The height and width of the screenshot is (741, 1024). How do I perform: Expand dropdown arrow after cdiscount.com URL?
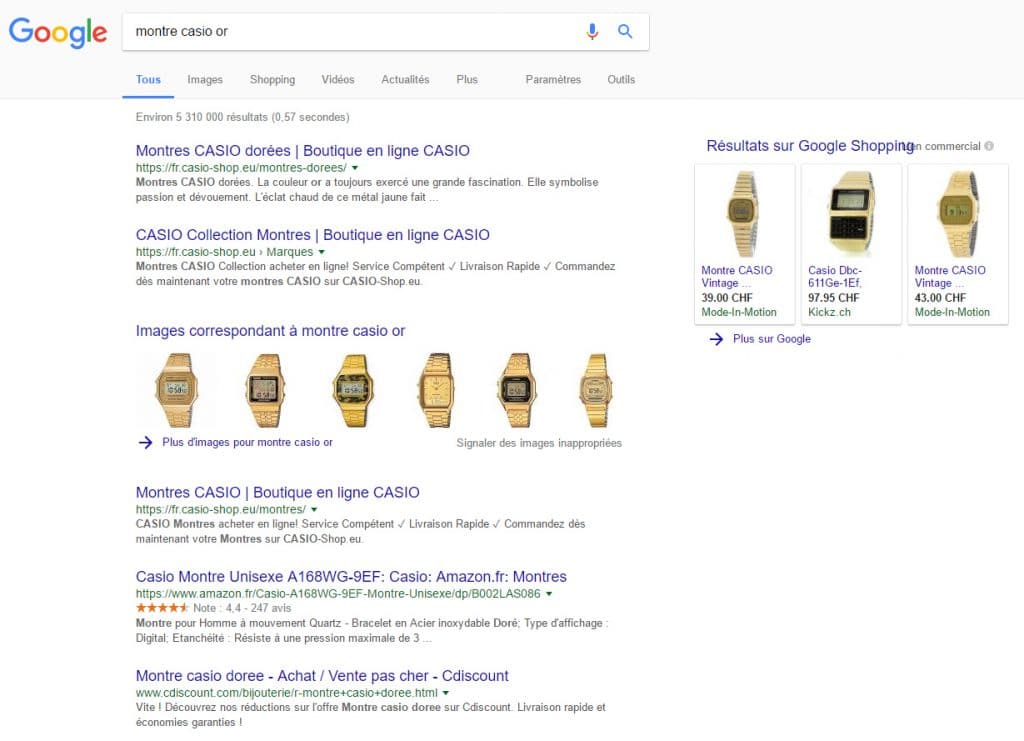446,693
